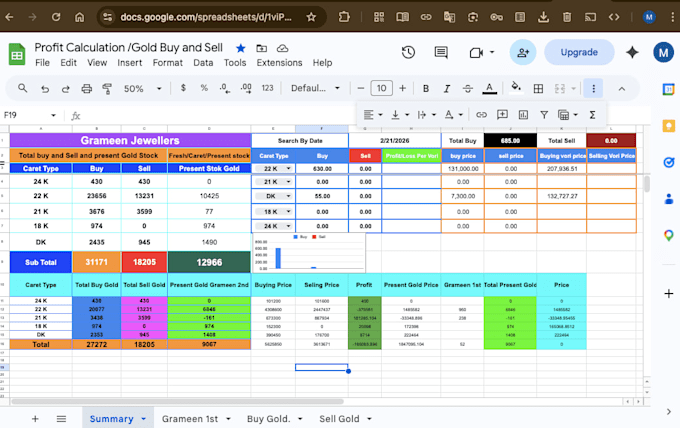Image resolution: width=680 pixels, height=428 pixels.
Task: Move document with folder icon
Action: (262, 48)
